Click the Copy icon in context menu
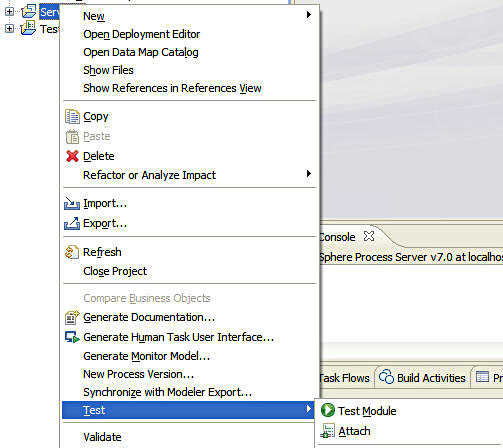This screenshot has height=448, width=503. point(72,116)
